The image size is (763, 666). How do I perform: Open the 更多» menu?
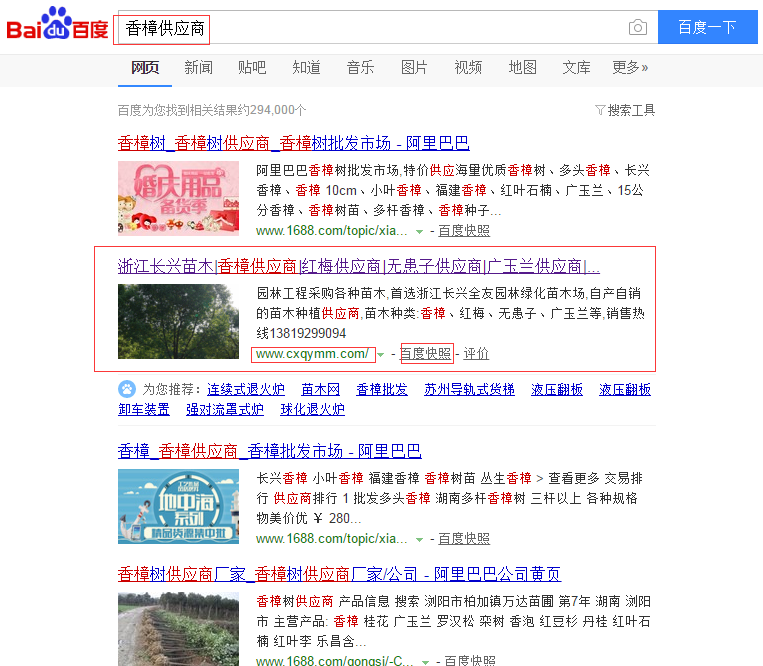point(630,68)
